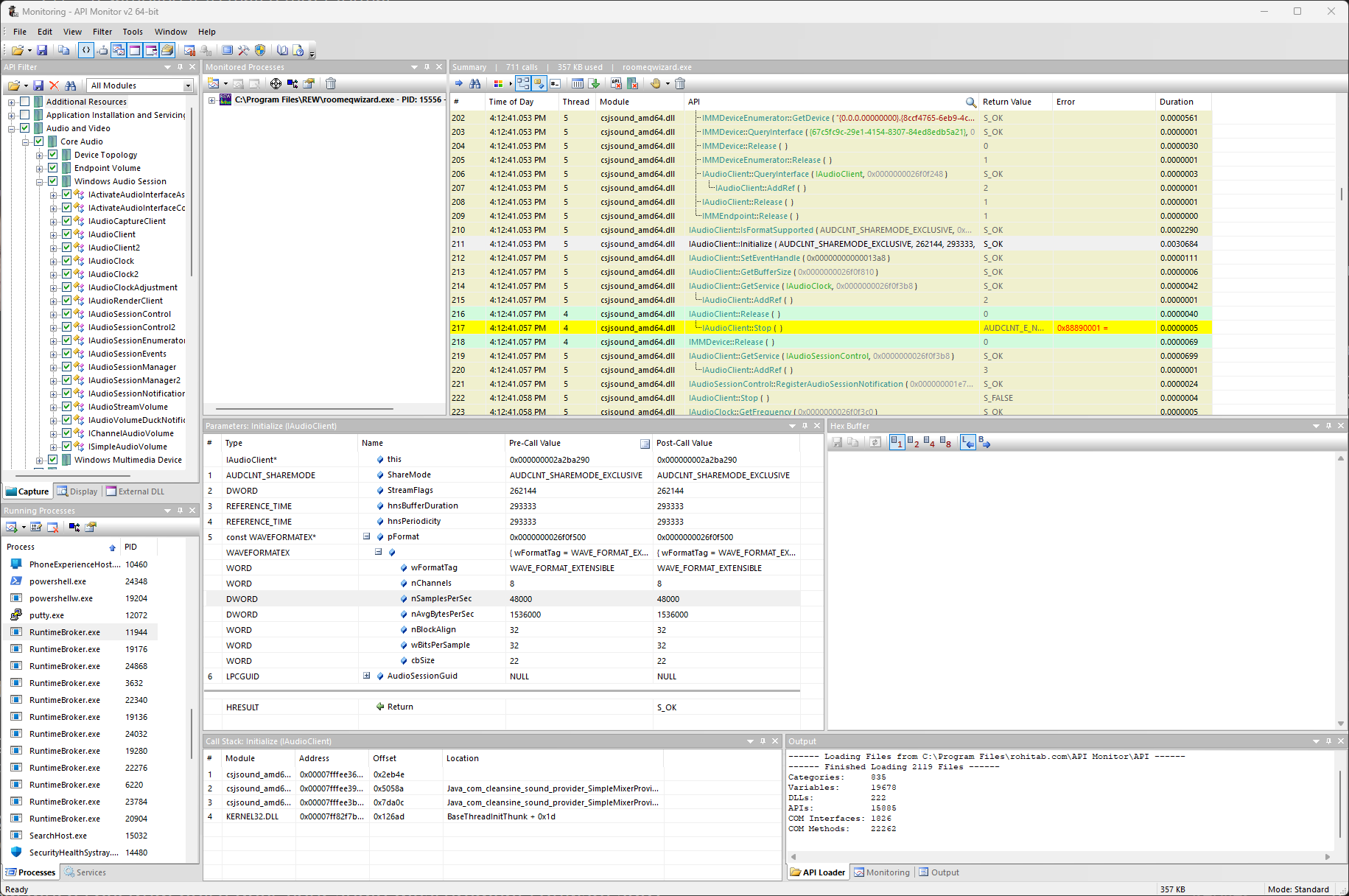Click the columns icon in Summary toolbar
Screen dimensions: 1349x896
578,83
